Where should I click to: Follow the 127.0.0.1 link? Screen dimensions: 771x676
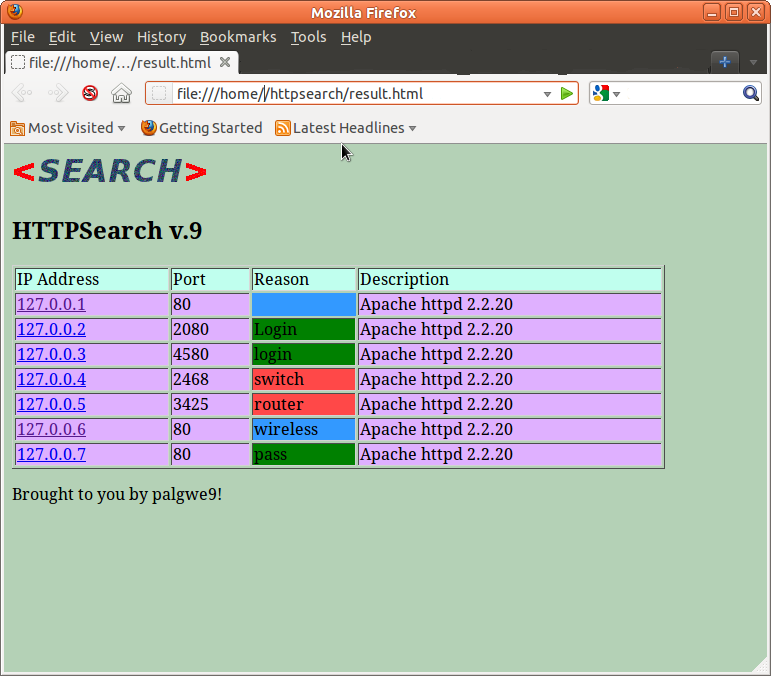[51, 304]
